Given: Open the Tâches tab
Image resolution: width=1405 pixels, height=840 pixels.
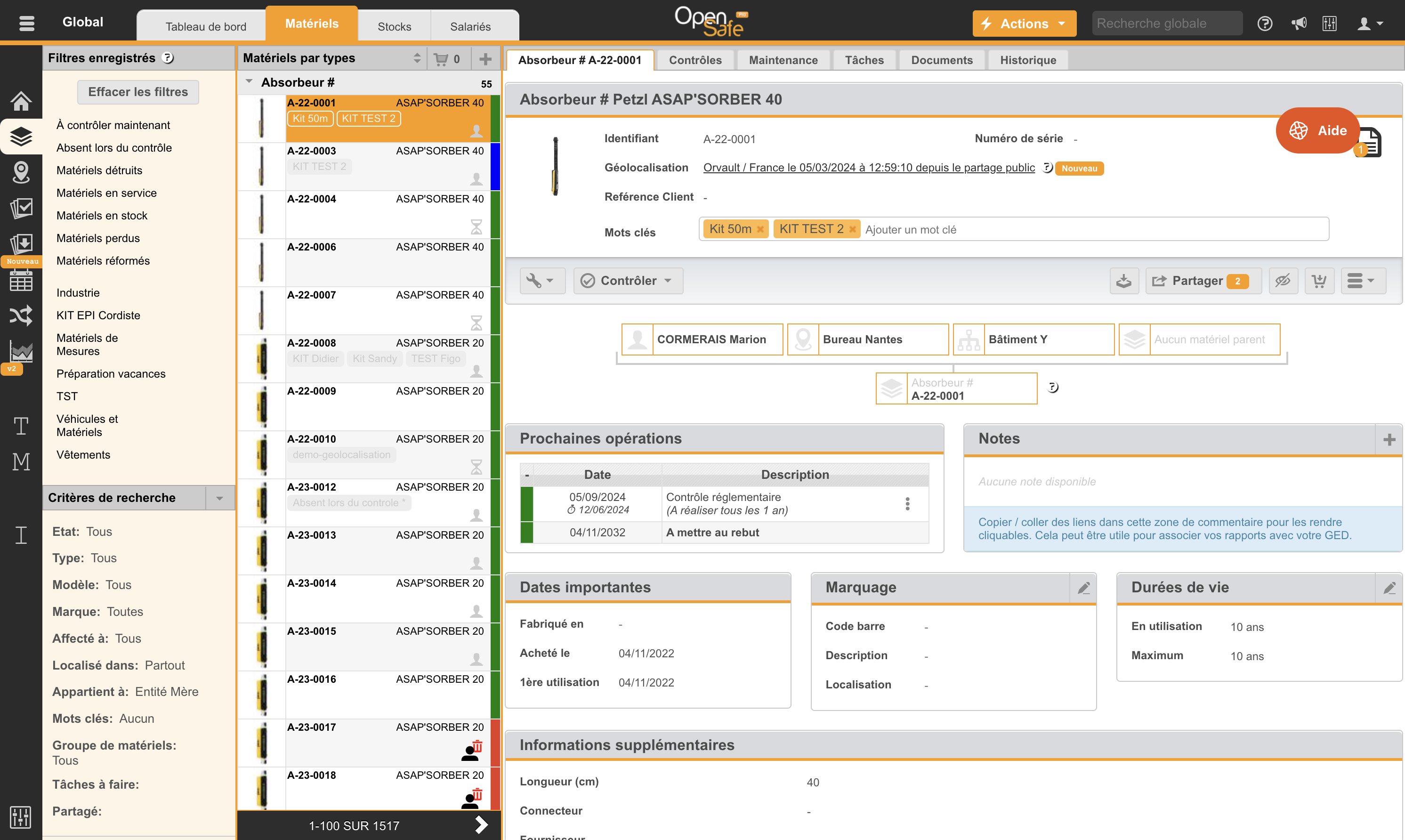Looking at the screenshot, I should [864, 60].
